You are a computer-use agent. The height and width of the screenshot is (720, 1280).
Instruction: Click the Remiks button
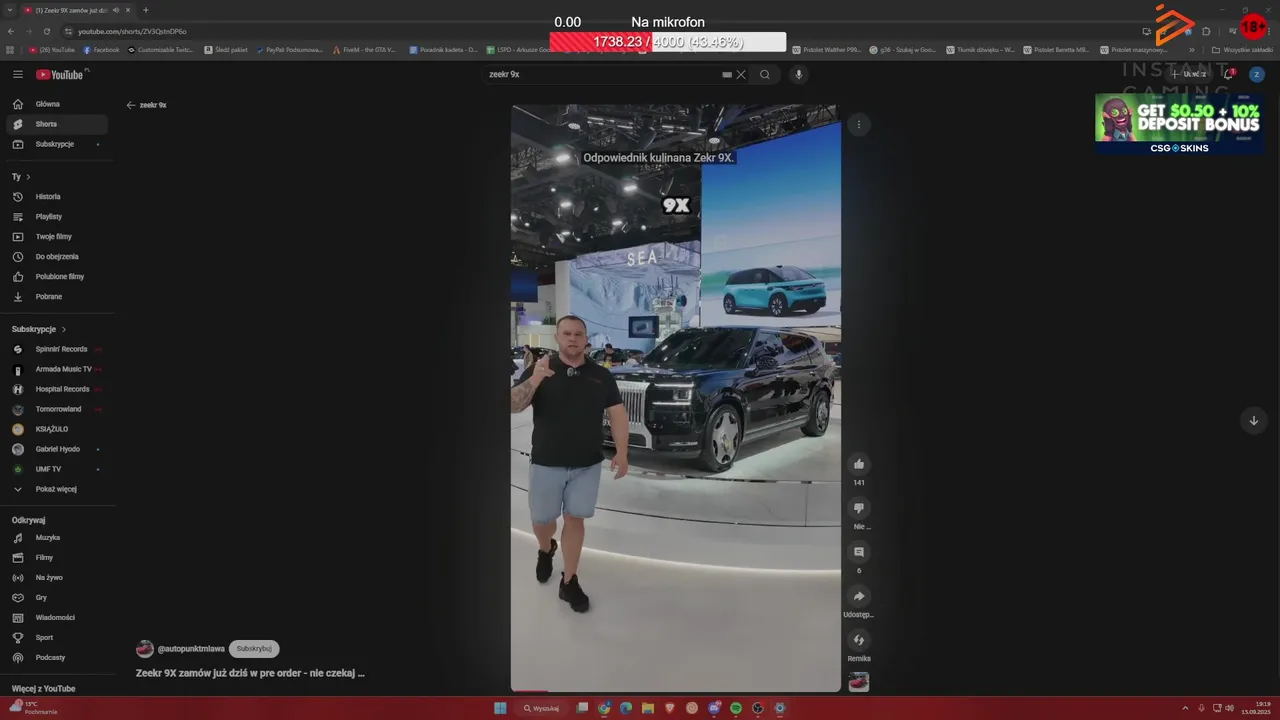[x=859, y=640]
